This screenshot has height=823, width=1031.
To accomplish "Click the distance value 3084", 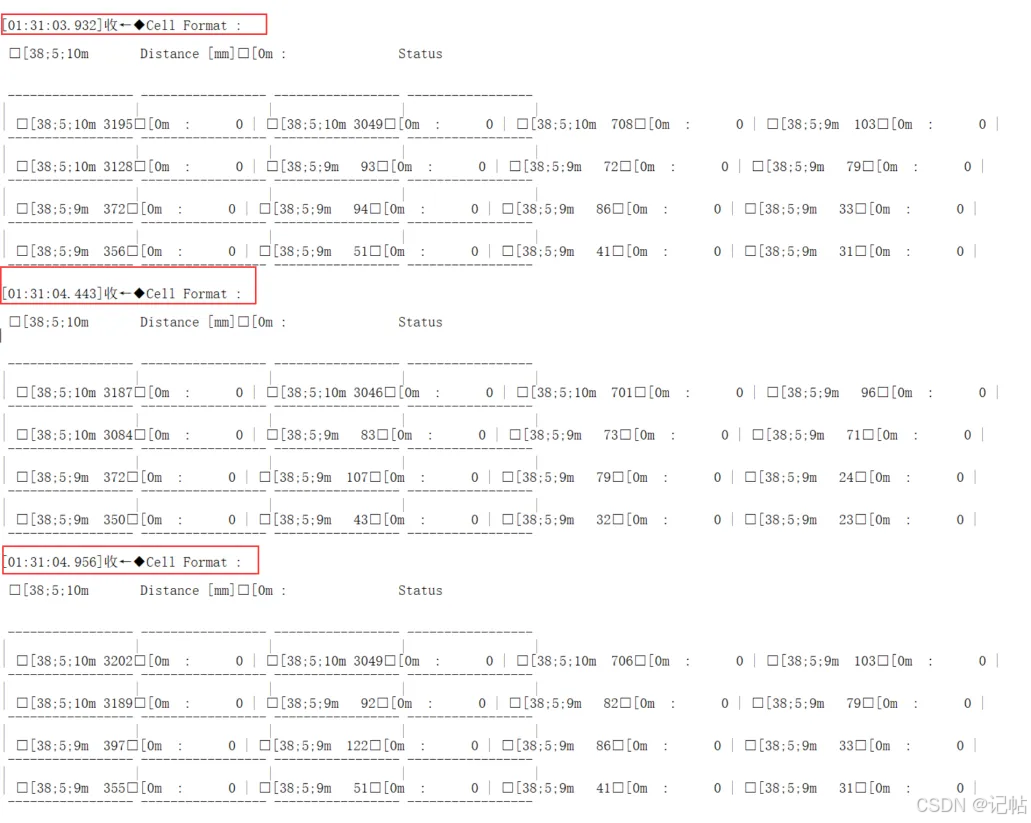I will click(118, 435).
